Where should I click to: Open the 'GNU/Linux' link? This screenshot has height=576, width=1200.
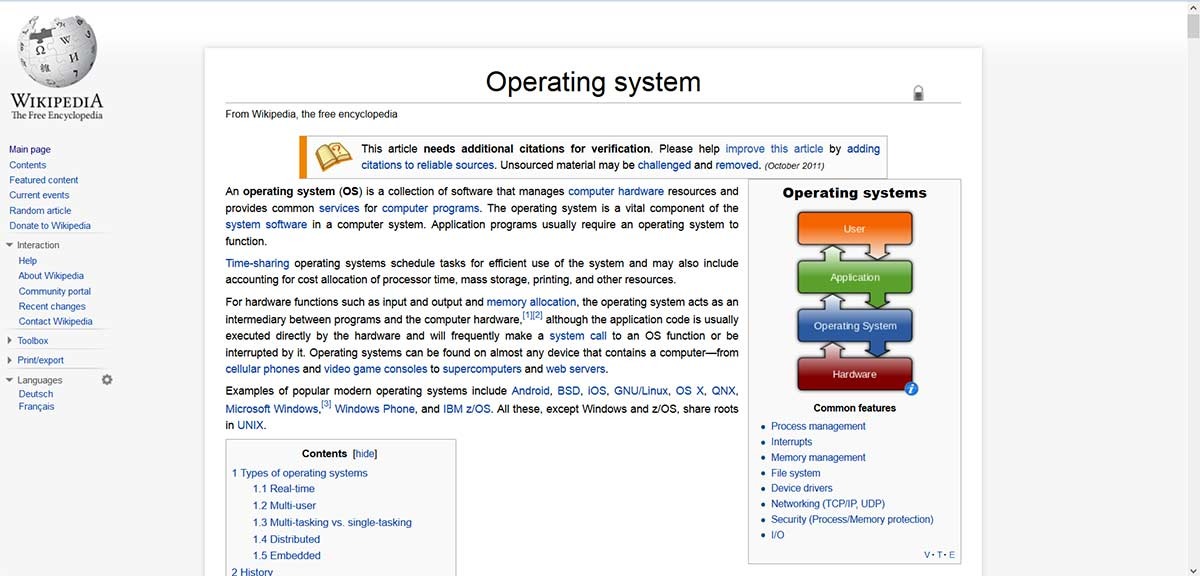pyautogui.click(x=641, y=391)
